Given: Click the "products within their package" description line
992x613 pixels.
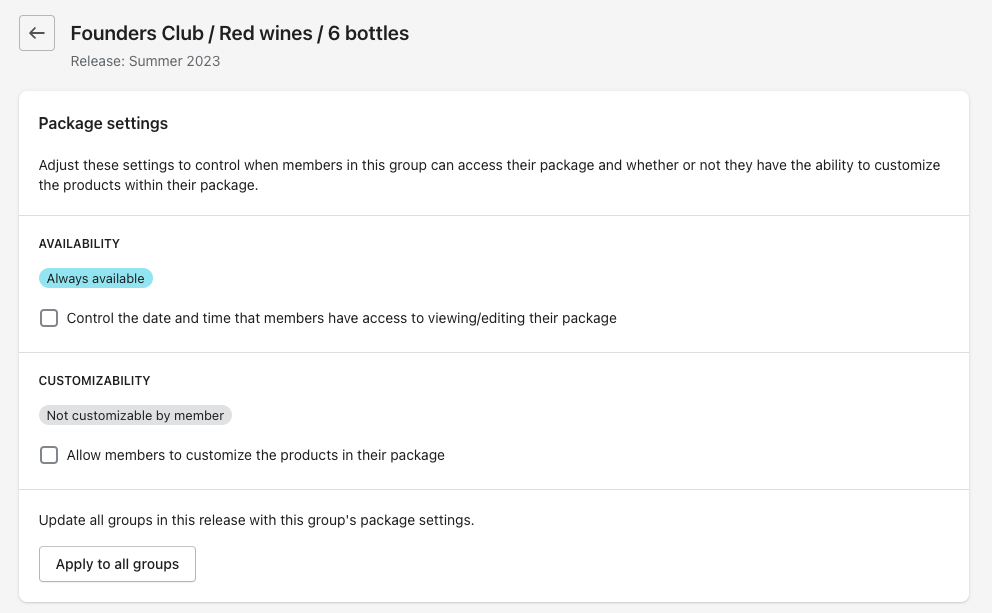Looking at the screenshot, I should click(x=149, y=186).
